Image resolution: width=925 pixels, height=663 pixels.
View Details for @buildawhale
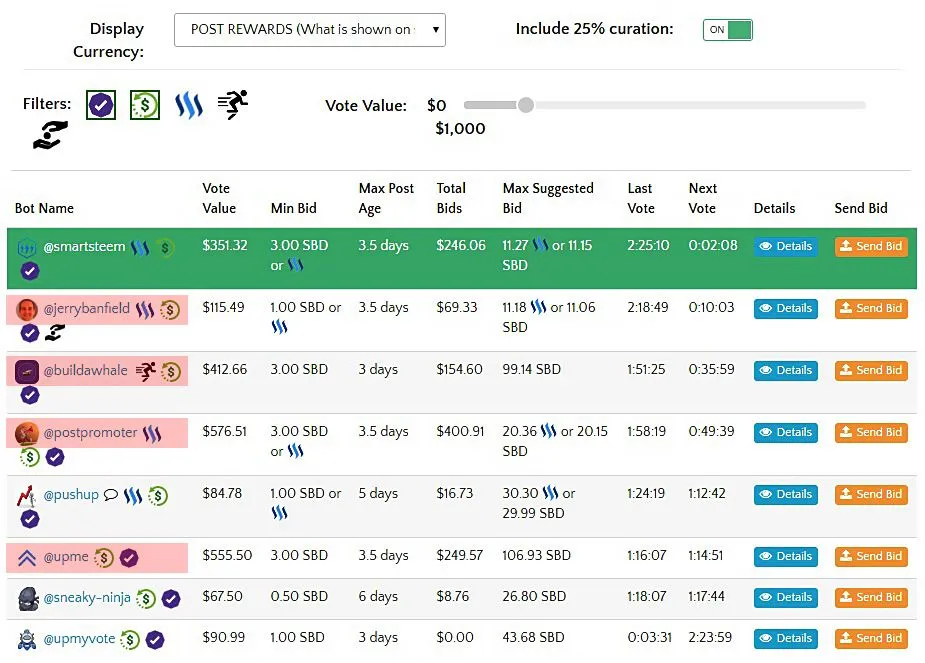[x=786, y=370]
